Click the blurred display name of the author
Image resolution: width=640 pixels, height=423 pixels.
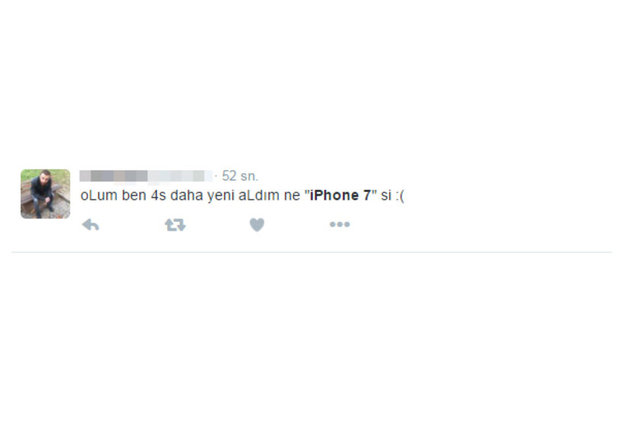113,176
